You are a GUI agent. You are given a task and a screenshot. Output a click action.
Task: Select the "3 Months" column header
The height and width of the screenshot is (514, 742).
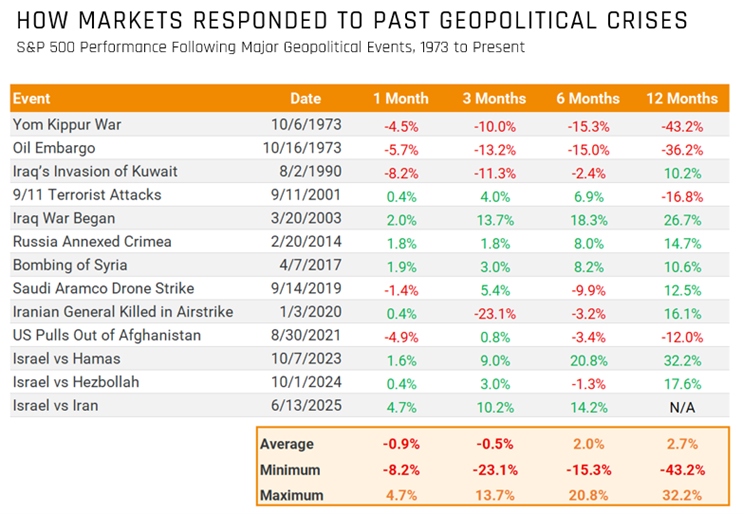click(496, 99)
